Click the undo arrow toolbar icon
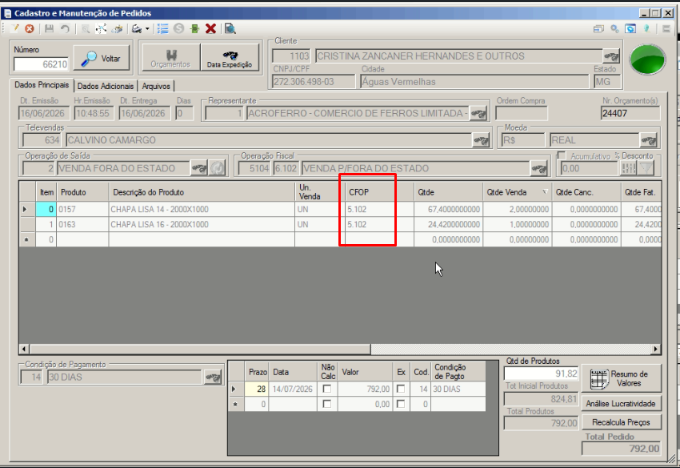This screenshot has height=468, width=680. 65,29
